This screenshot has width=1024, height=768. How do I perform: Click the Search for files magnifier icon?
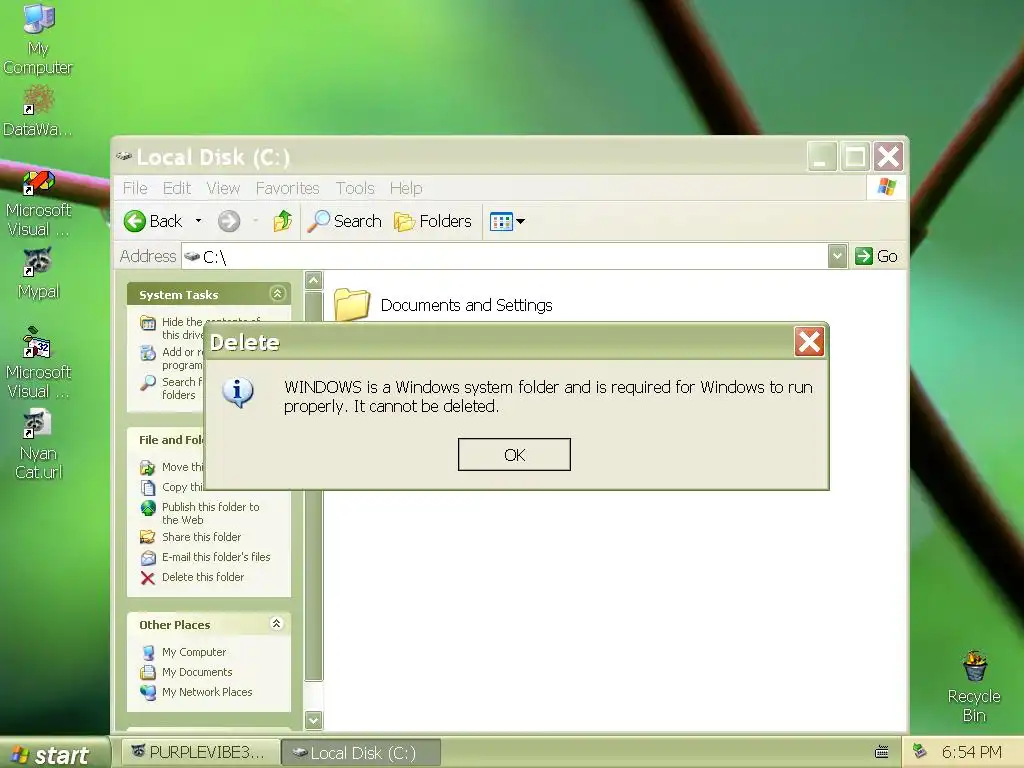(x=148, y=383)
